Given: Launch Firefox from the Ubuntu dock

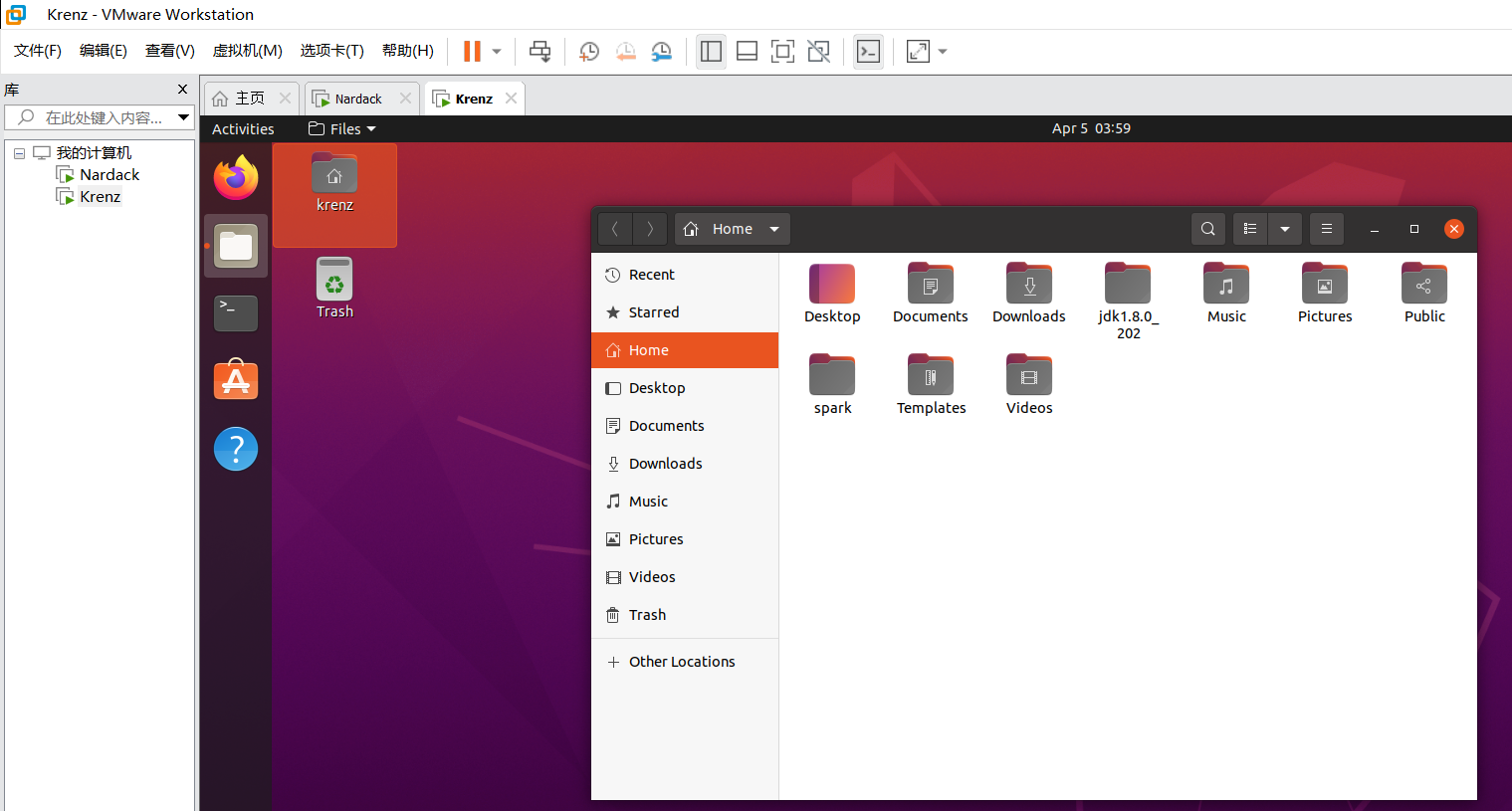Looking at the screenshot, I should (236, 178).
